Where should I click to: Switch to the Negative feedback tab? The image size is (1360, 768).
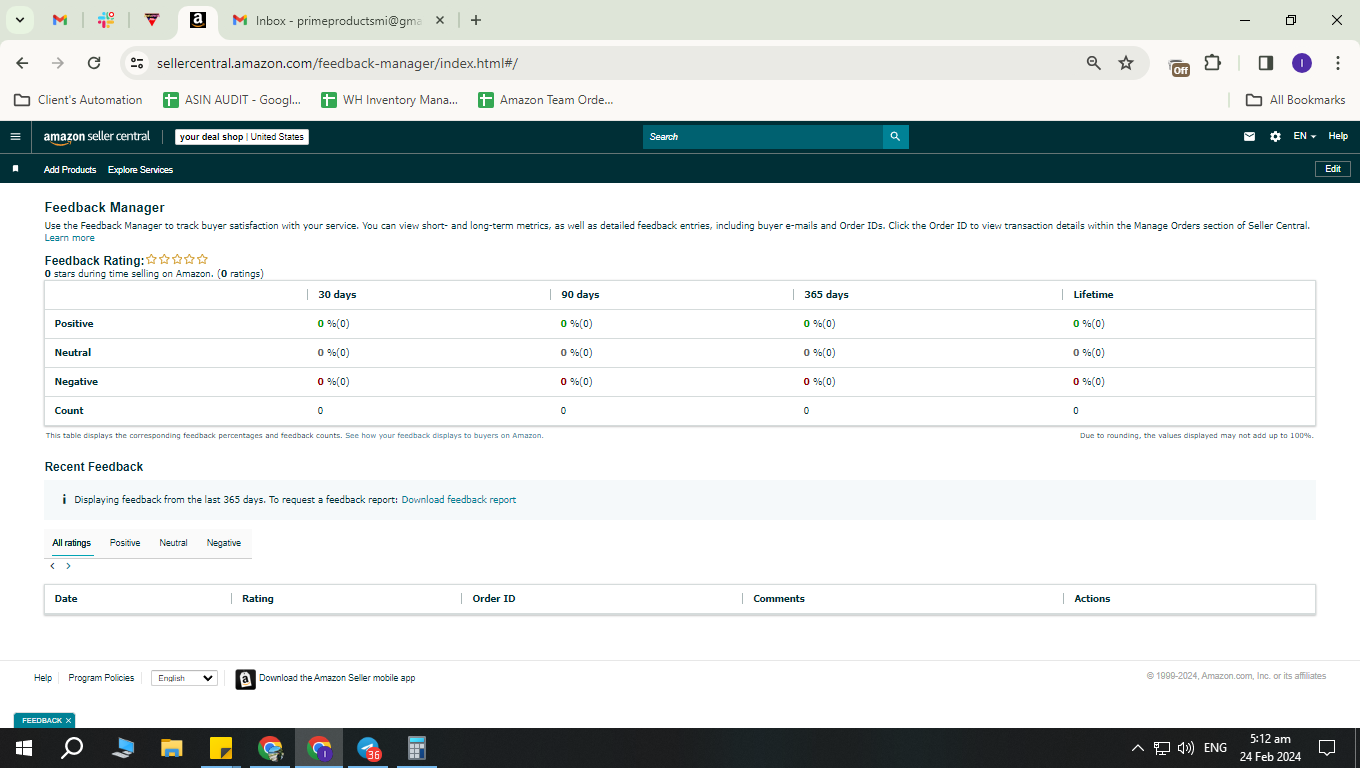(224, 543)
